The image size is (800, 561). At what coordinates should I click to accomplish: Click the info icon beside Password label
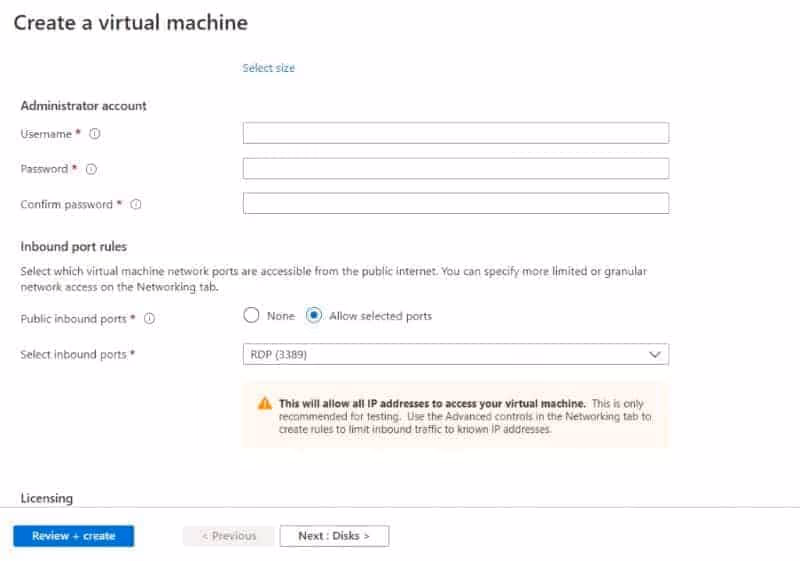click(91, 169)
